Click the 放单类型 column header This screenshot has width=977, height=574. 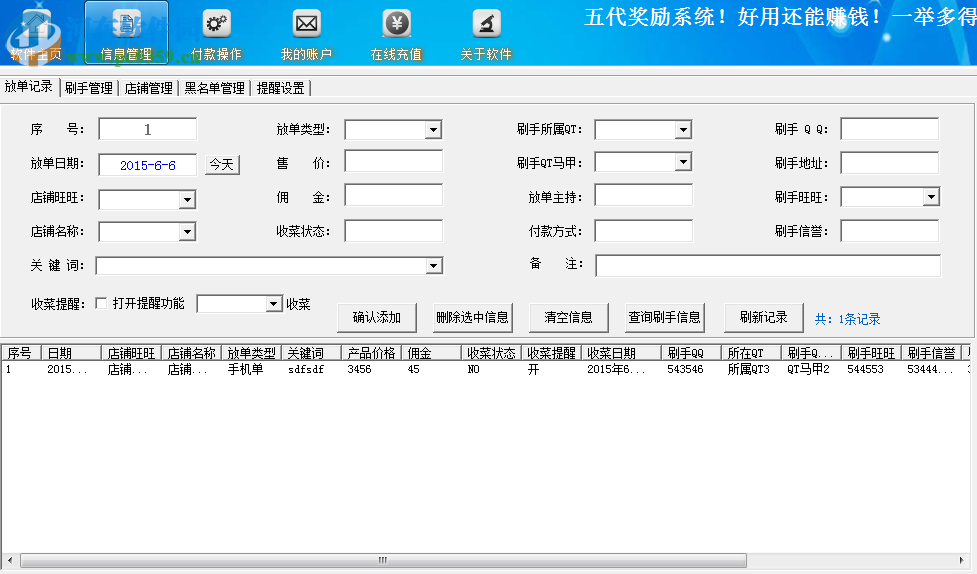point(251,353)
